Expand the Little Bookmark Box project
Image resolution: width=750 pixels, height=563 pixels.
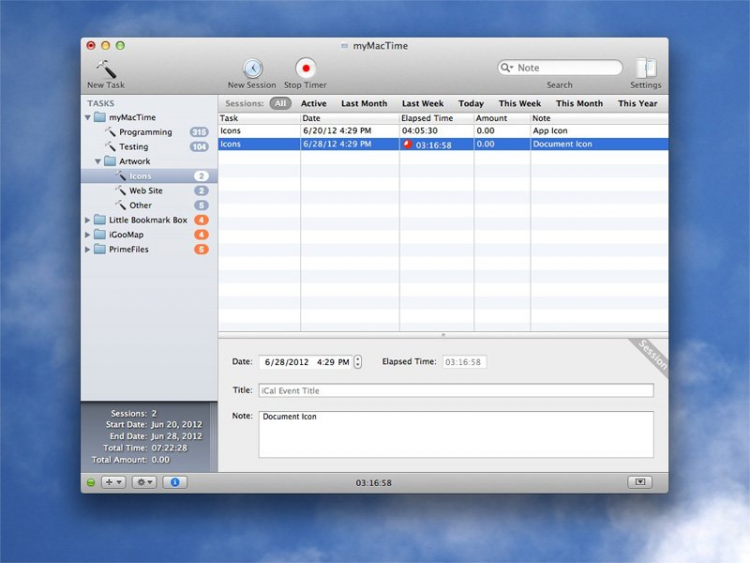click(x=88, y=220)
